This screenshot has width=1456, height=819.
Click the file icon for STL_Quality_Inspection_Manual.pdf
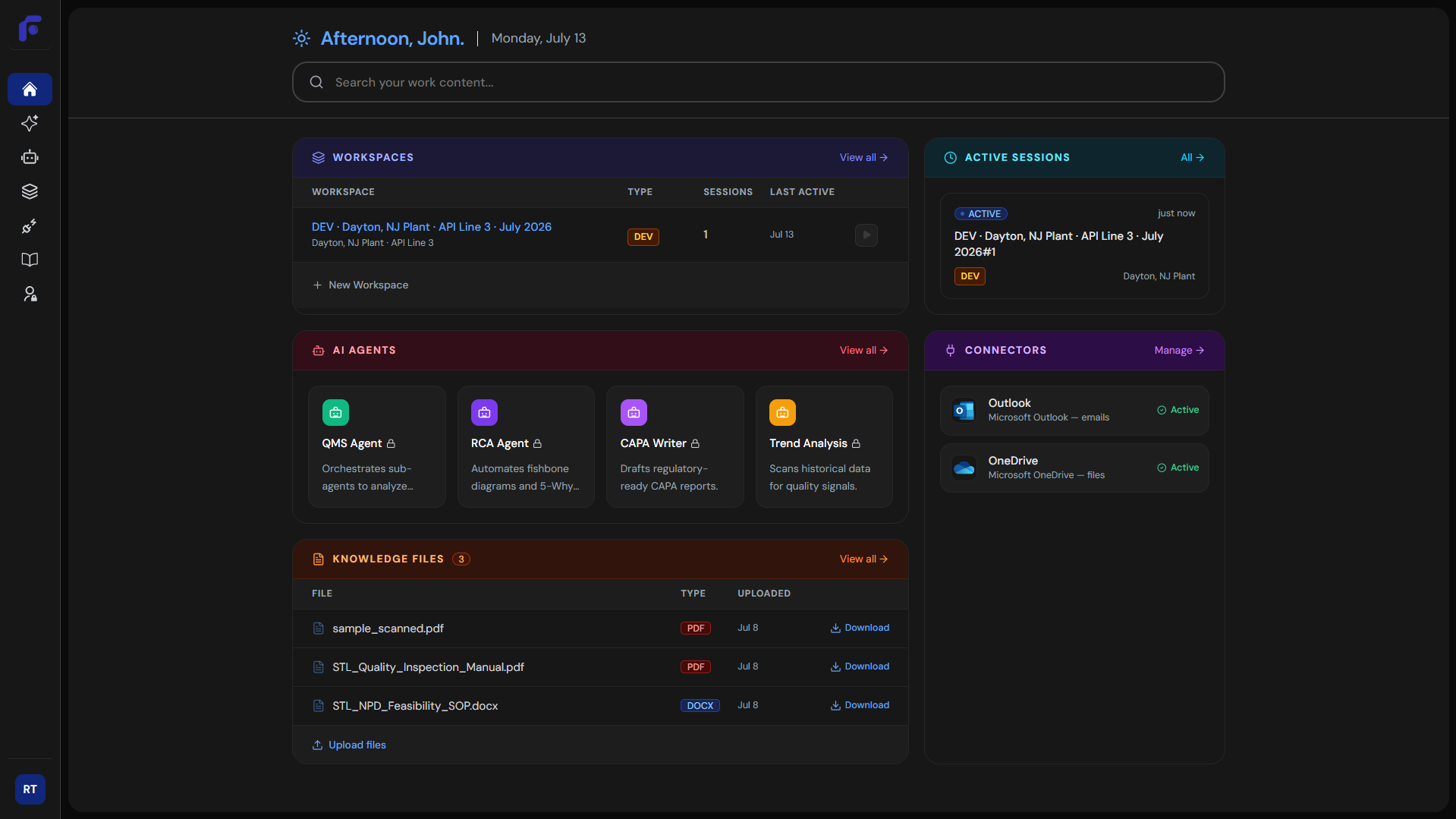[319, 667]
